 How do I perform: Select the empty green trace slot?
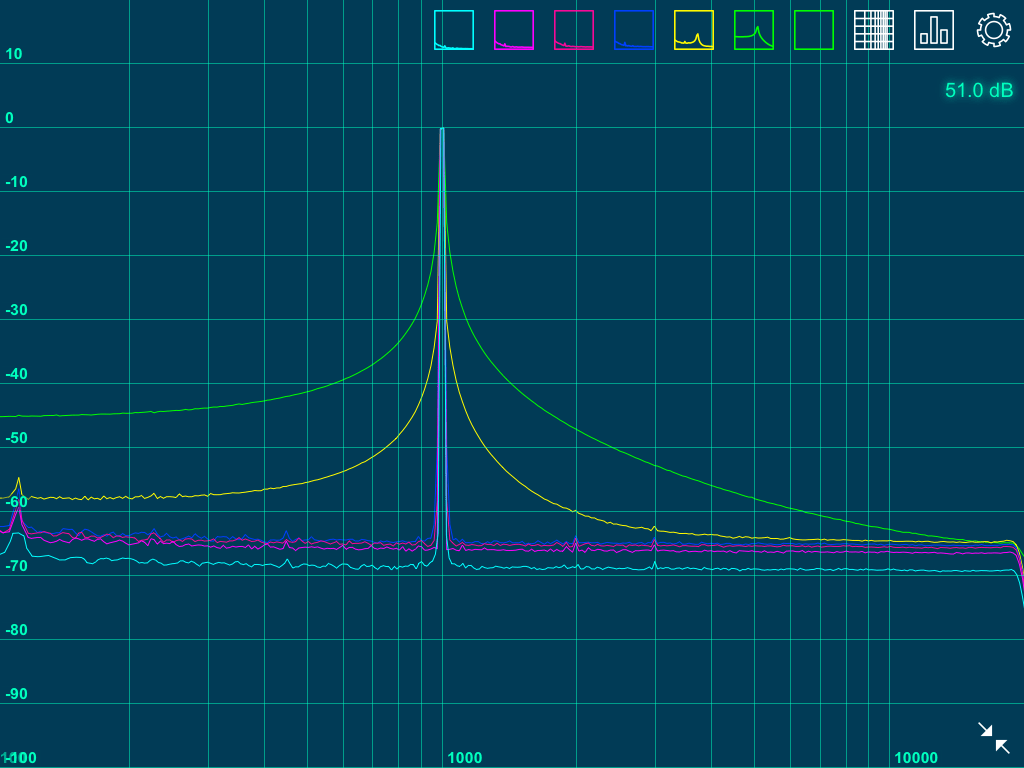(x=815, y=30)
